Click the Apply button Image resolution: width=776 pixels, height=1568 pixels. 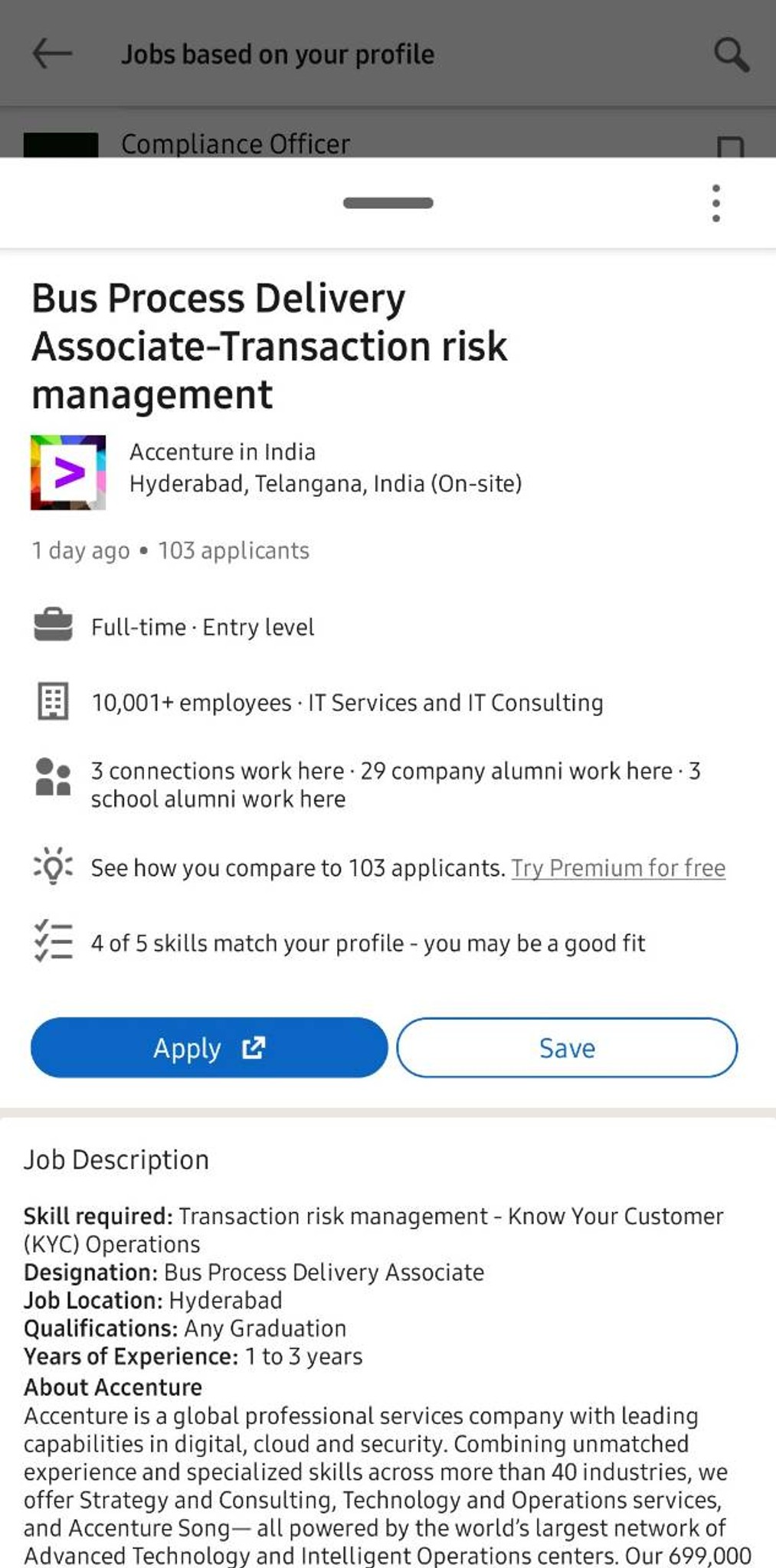pos(208,1047)
